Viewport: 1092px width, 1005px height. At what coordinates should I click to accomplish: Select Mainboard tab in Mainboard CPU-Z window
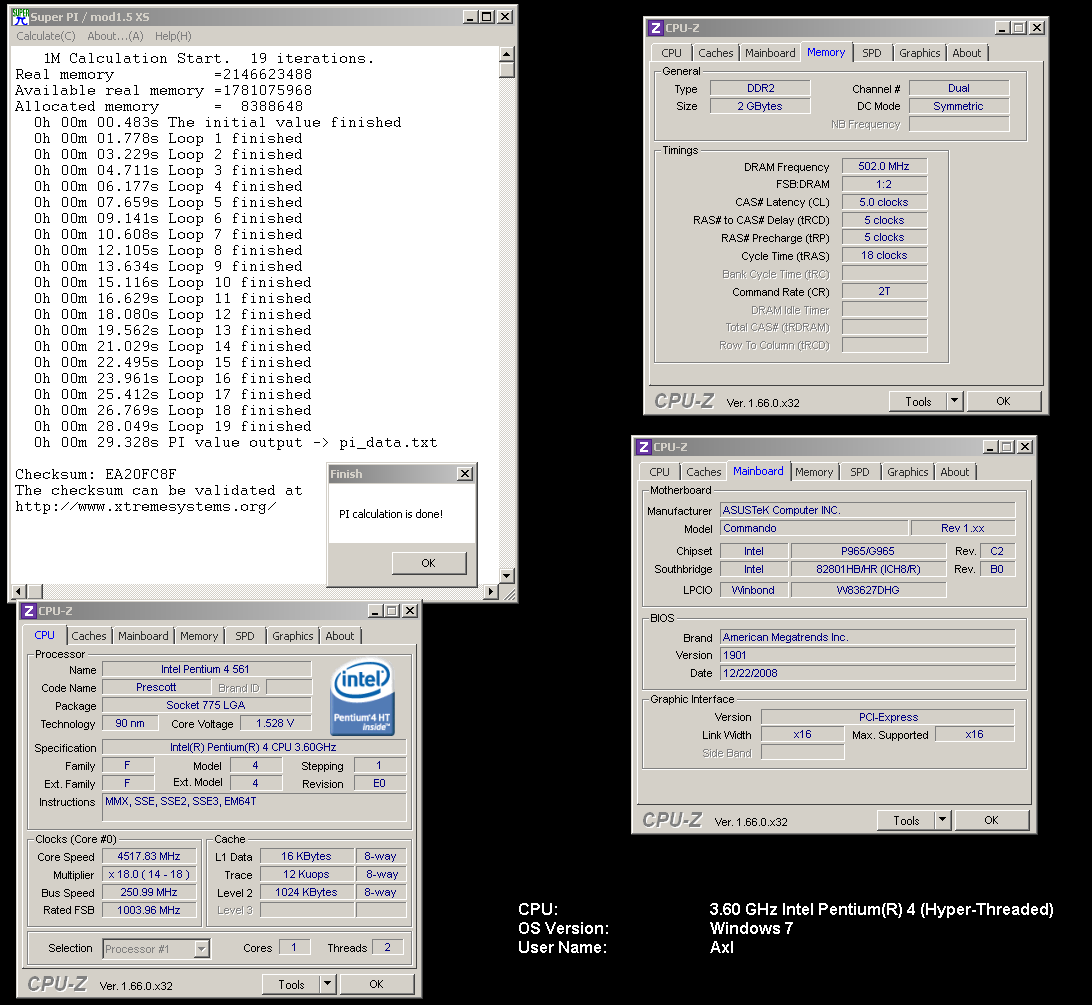758,472
